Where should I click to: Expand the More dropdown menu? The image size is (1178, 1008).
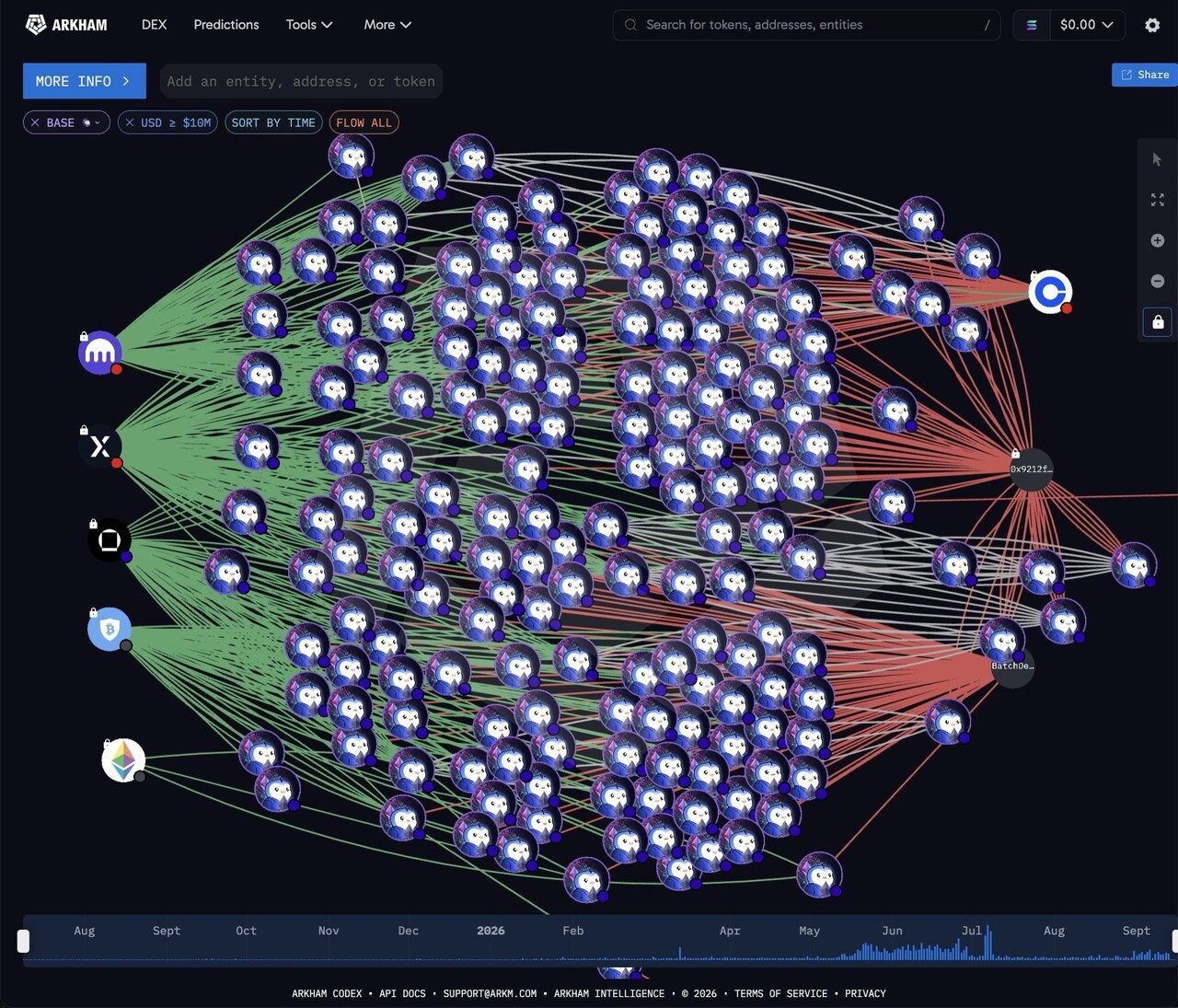[387, 25]
